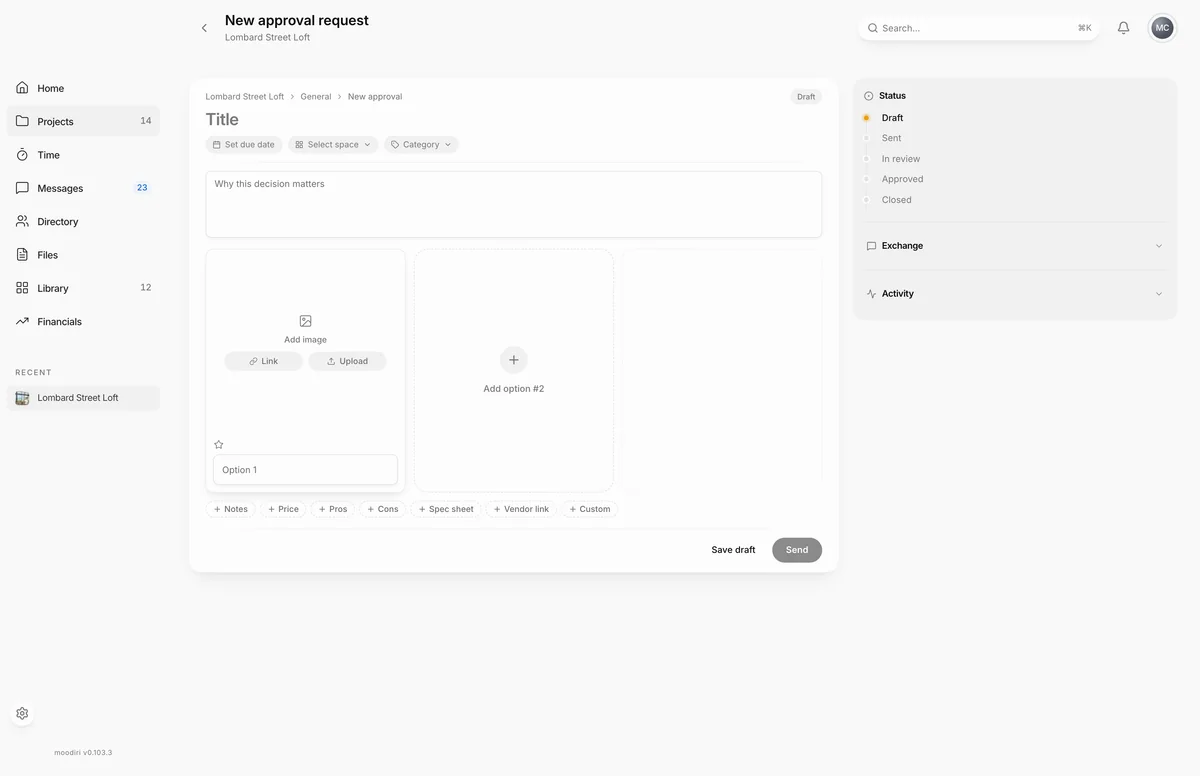Open Projects in the sidebar

(83, 121)
